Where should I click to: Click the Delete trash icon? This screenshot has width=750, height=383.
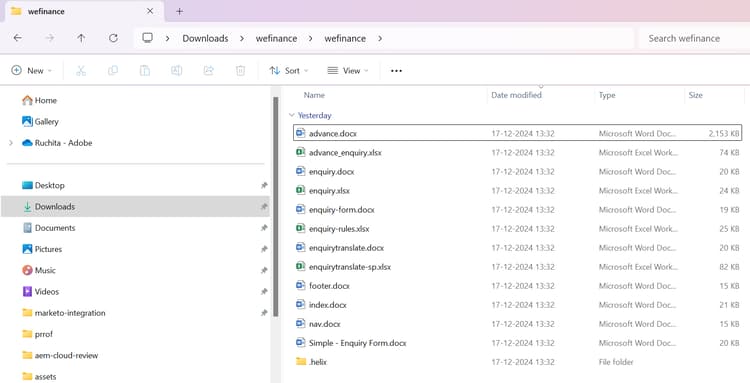241,71
